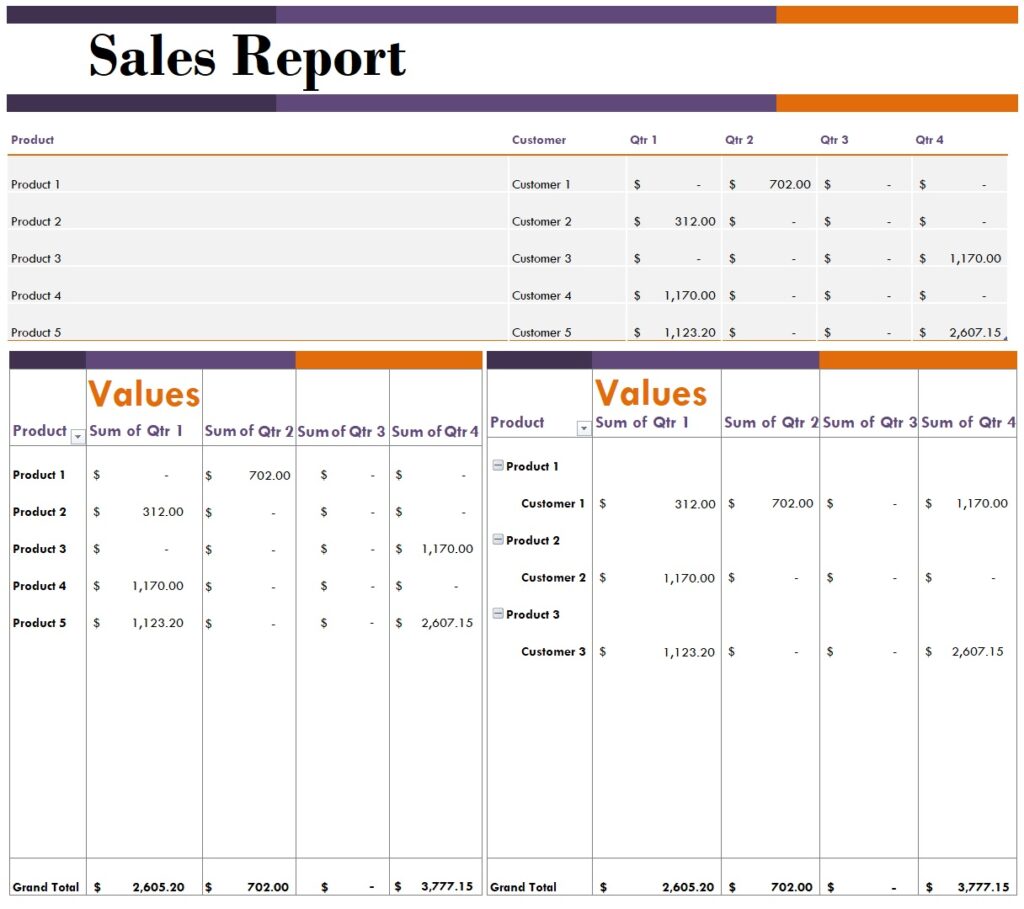Select the Sum of Qtr 1 column header
This screenshot has height=909, width=1024.
click(x=135, y=431)
